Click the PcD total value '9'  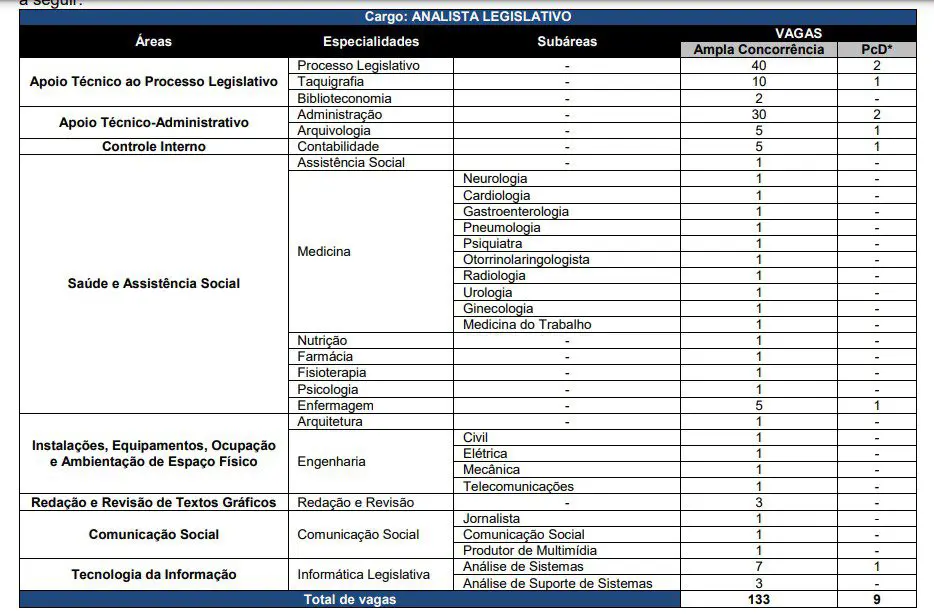876,600
